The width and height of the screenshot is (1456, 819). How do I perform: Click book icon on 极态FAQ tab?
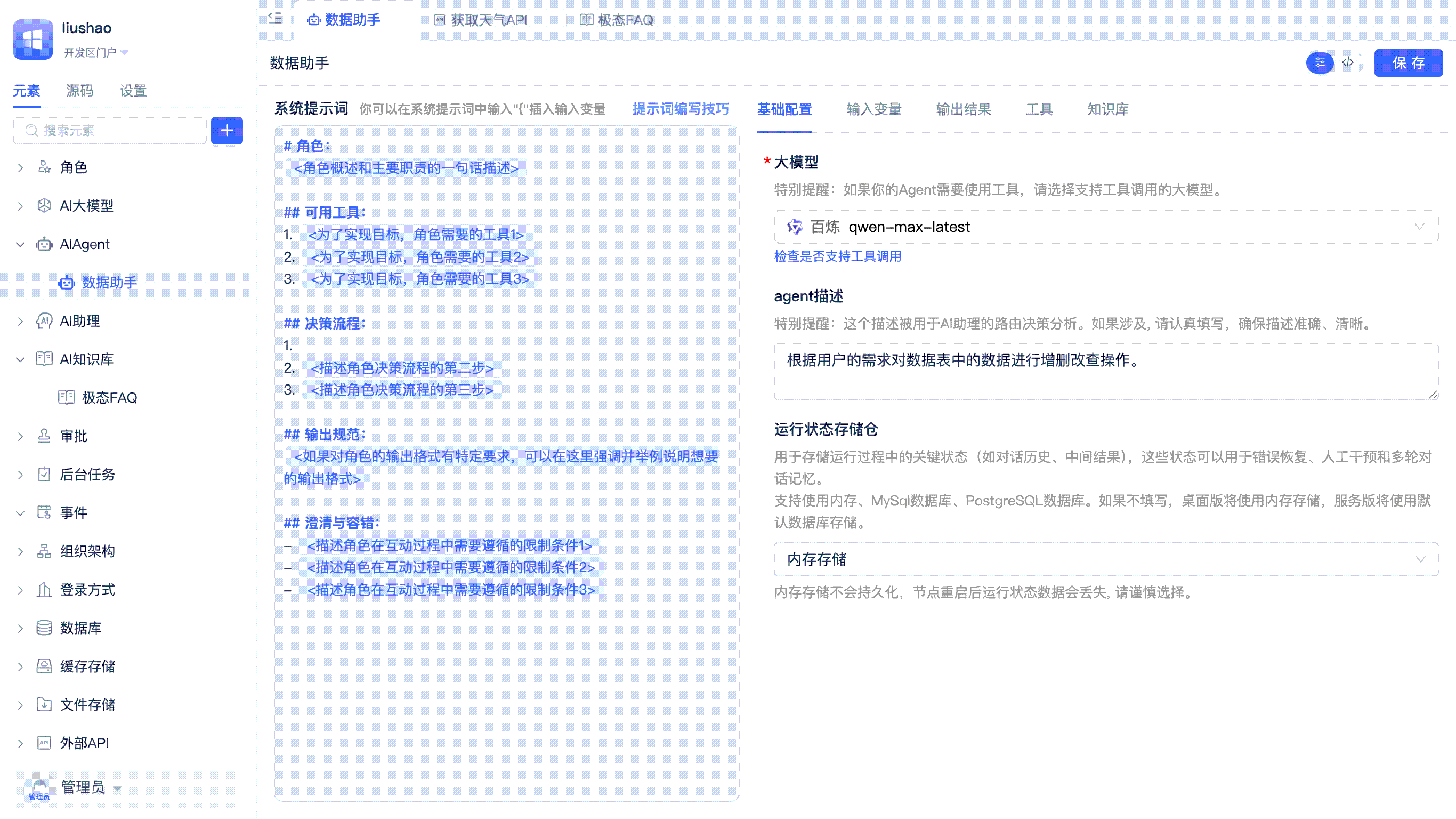pos(586,20)
